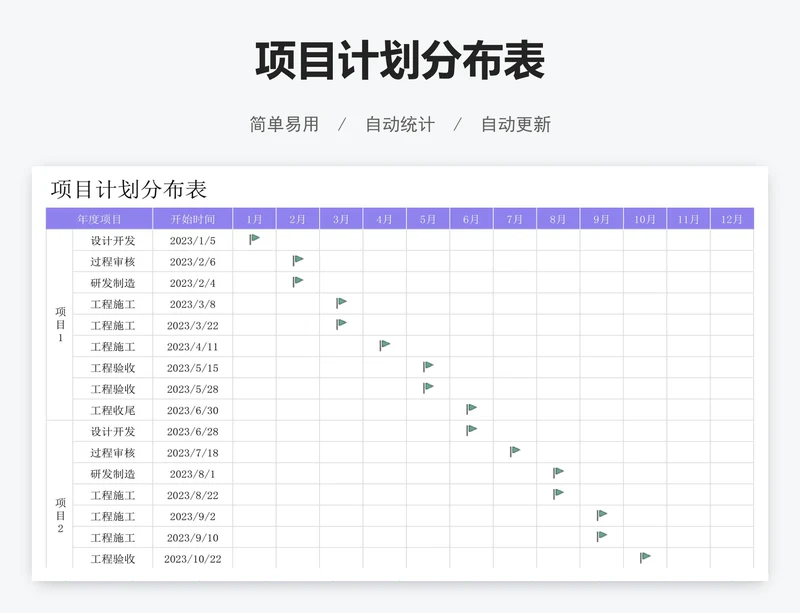Image resolution: width=800 pixels, height=613 pixels.
Task: Click the 简单易用 subtitle text
Action: (x=284, y=124)
